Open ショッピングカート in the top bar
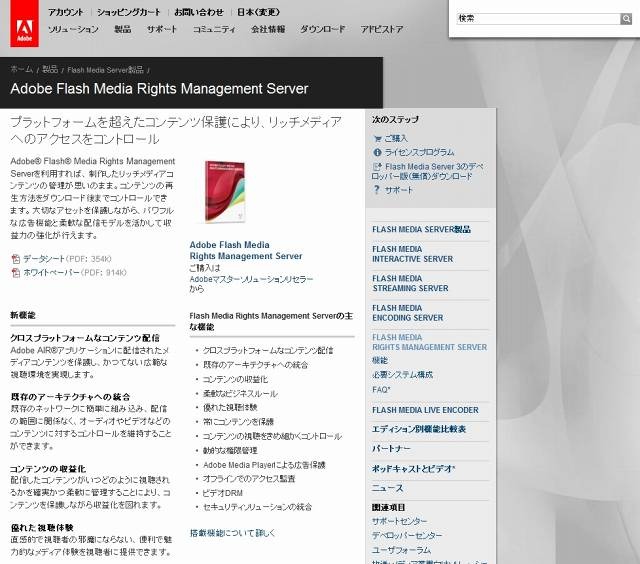Viewport: 640px width, 564px height. point(129,12)
